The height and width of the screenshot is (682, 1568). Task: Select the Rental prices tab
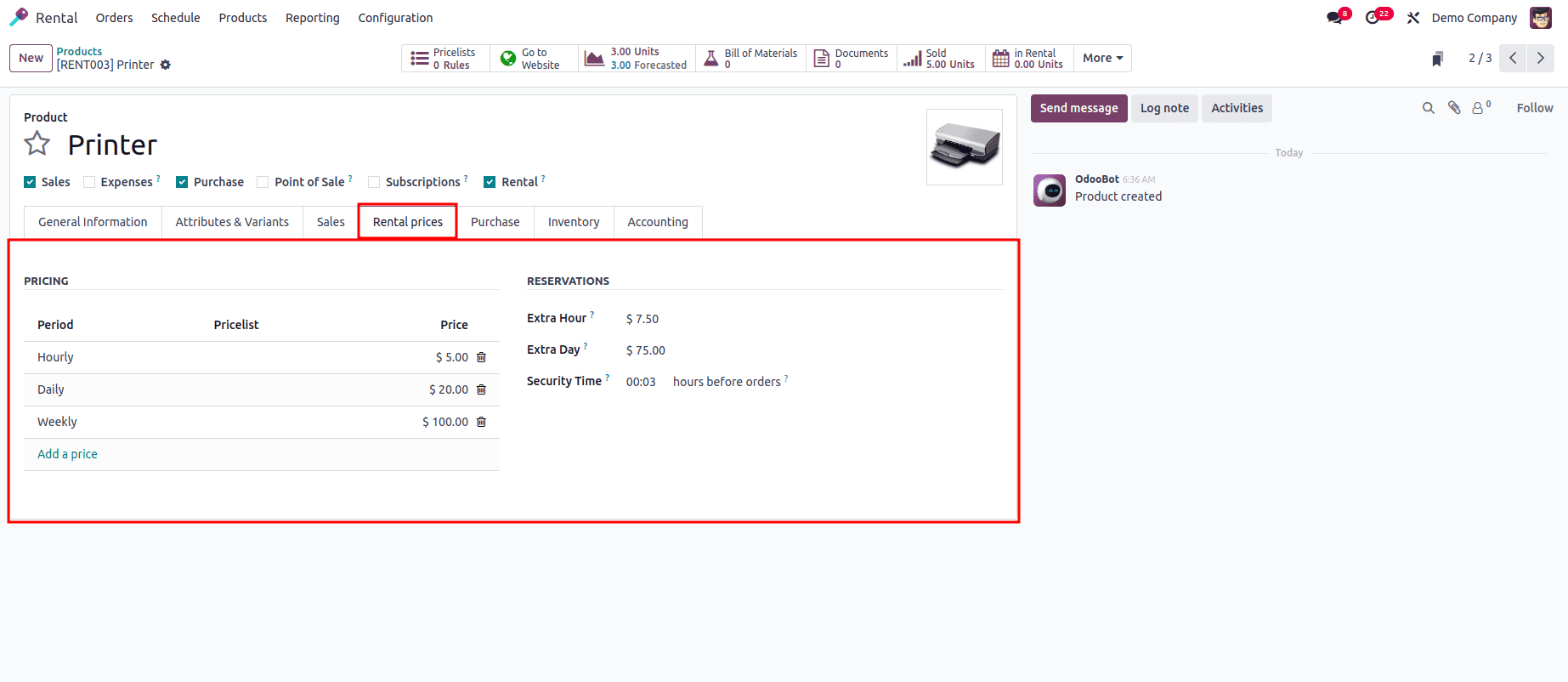[x=408, y=222]
